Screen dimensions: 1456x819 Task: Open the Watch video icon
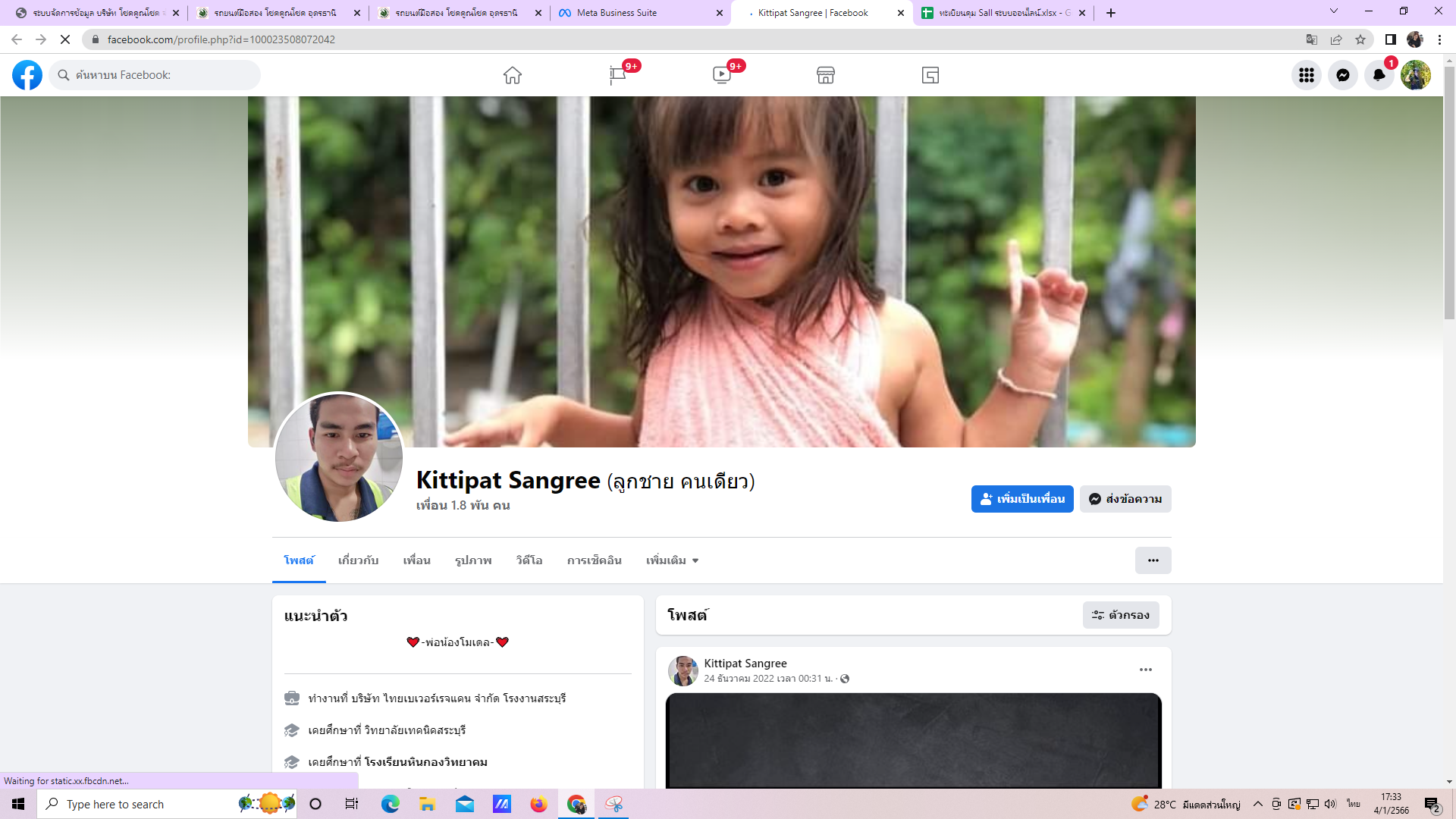[722, 75]
